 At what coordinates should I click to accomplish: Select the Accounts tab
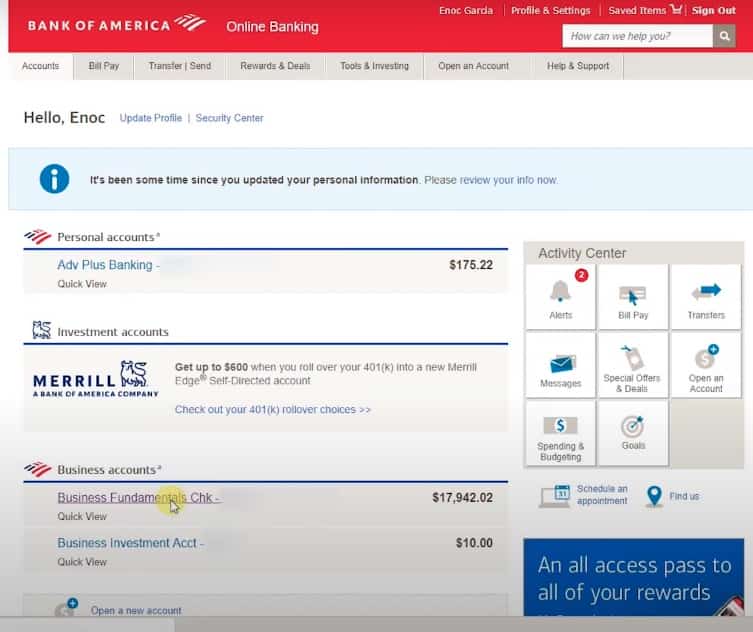pyautogui.click(x=40, y=66)
